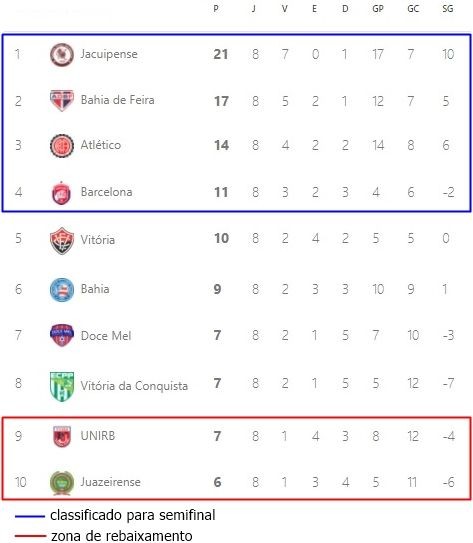Select the Vitória da Conquista name
The image size is (473, 543).
click(x=134, y=385)
